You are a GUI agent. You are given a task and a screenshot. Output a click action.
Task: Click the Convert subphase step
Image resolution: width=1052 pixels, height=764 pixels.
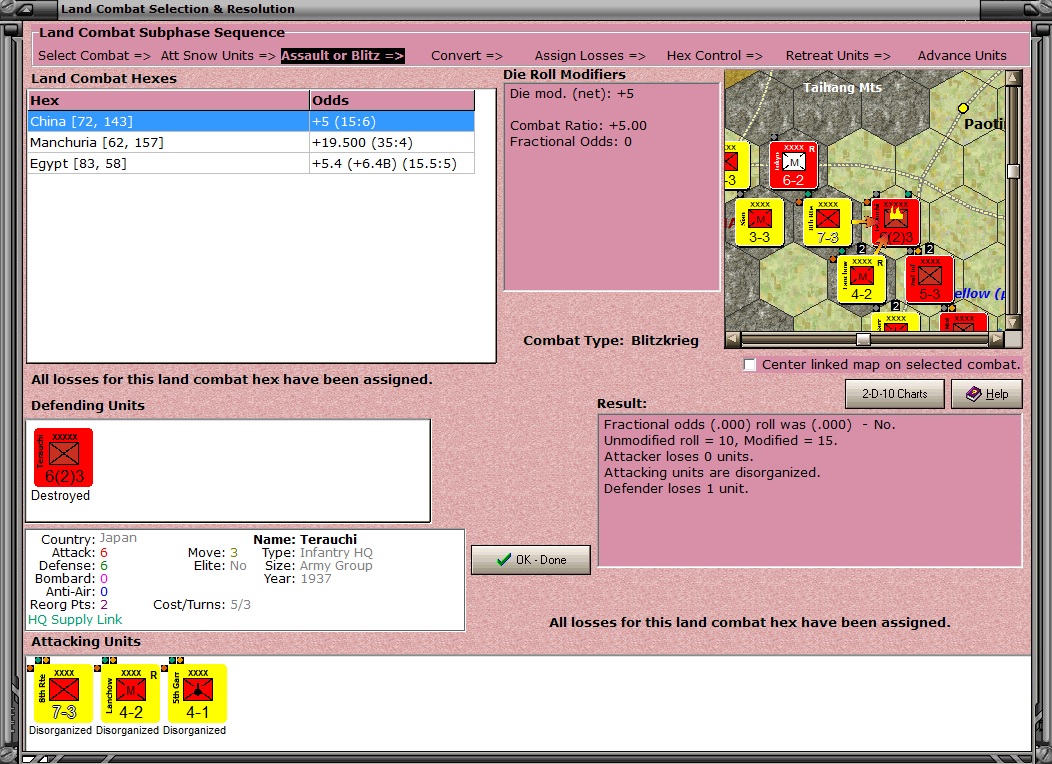point(467,56)
